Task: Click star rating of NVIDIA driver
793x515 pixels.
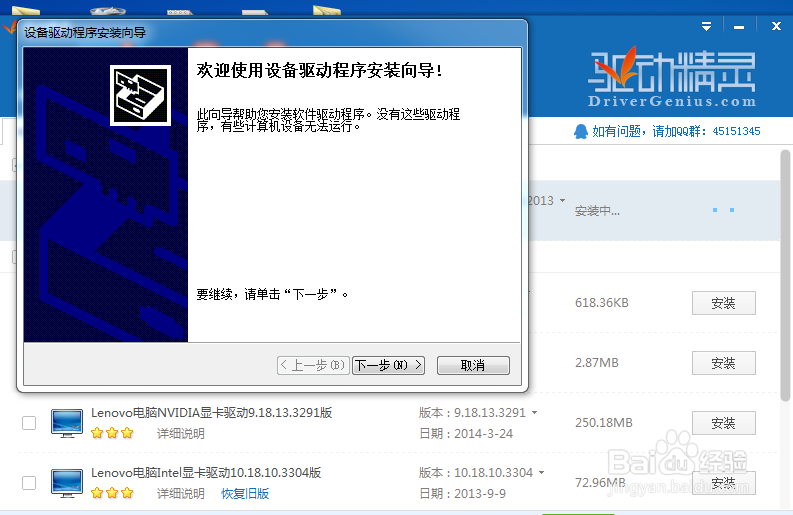Action: [112, 433]
